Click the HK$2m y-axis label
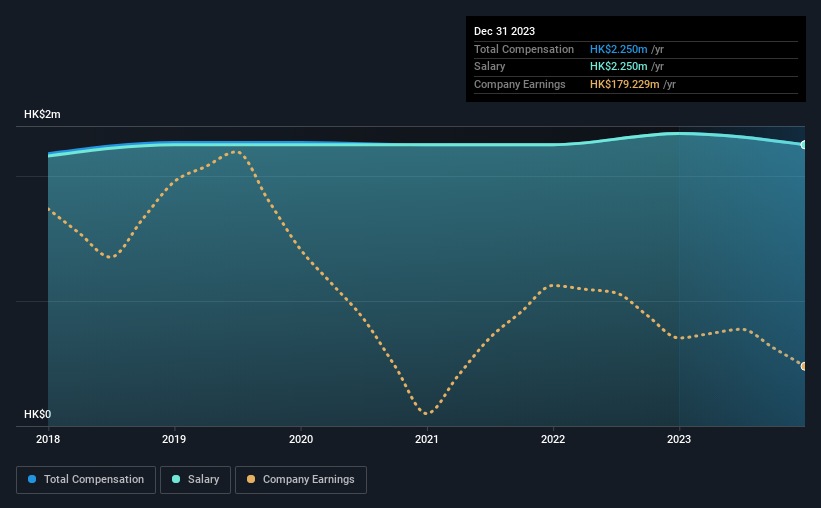821x508 pixels. coord(42,114)
